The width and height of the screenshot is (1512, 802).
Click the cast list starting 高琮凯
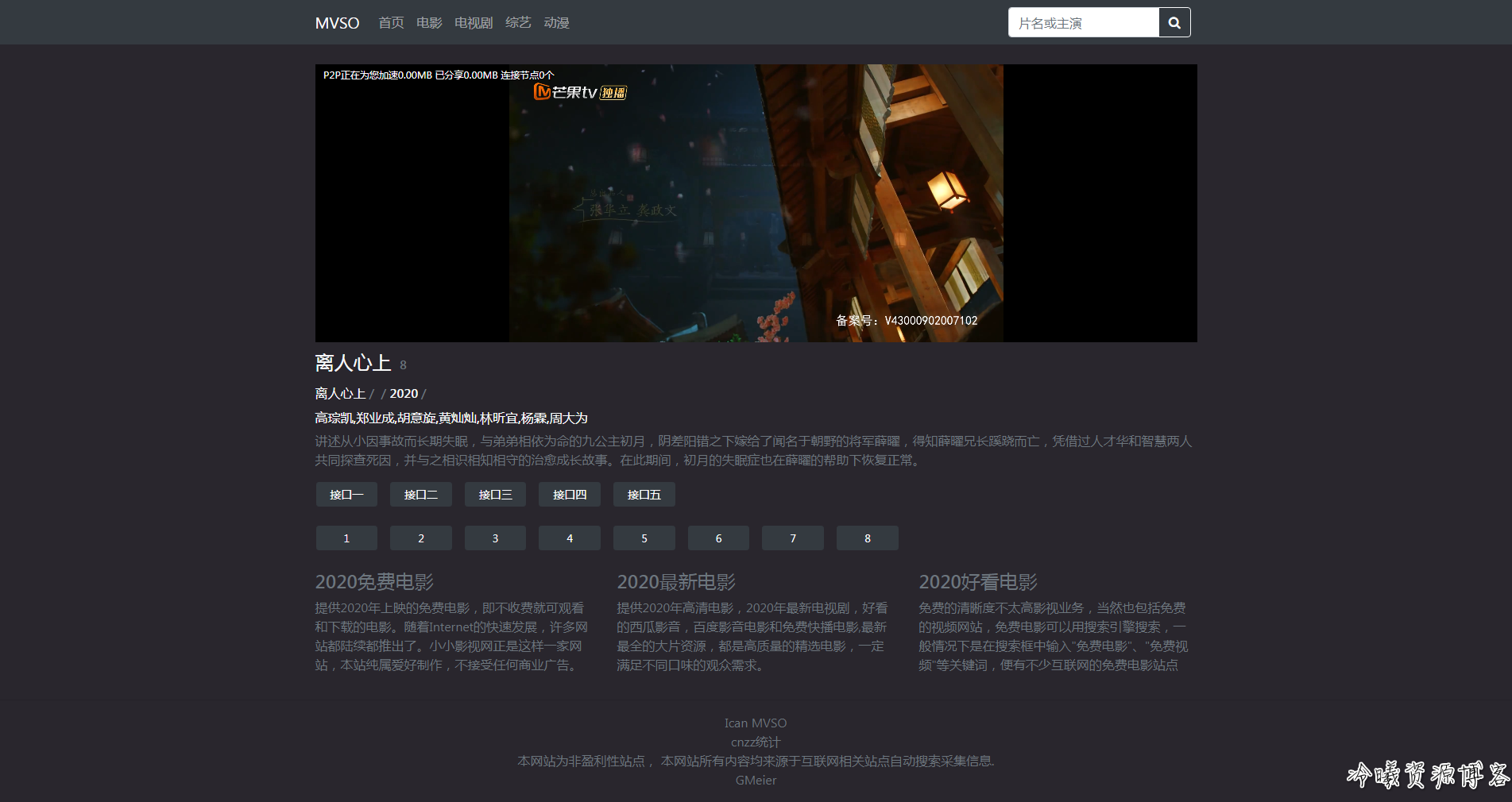451,418
